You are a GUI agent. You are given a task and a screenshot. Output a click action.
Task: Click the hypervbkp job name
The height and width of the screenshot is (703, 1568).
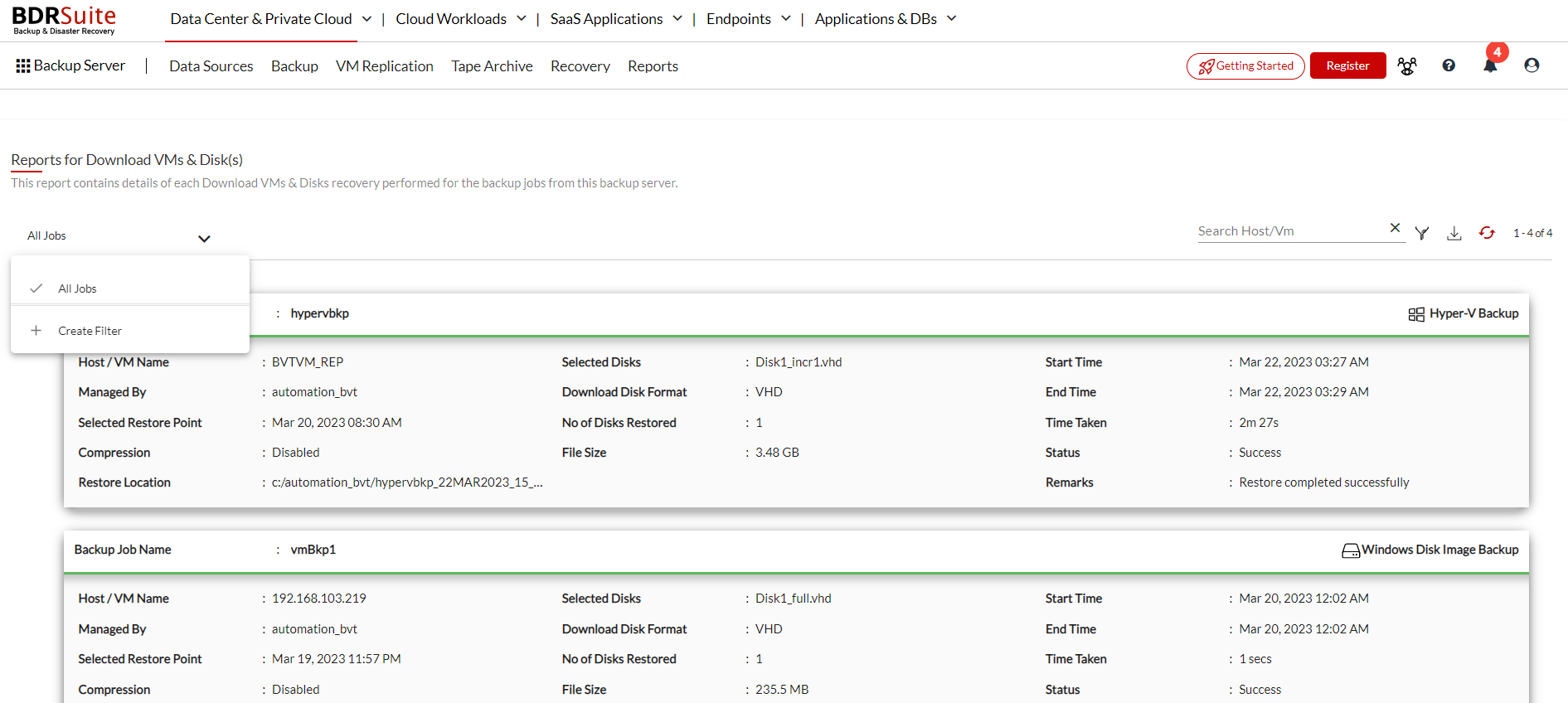(x=320, y=313)
